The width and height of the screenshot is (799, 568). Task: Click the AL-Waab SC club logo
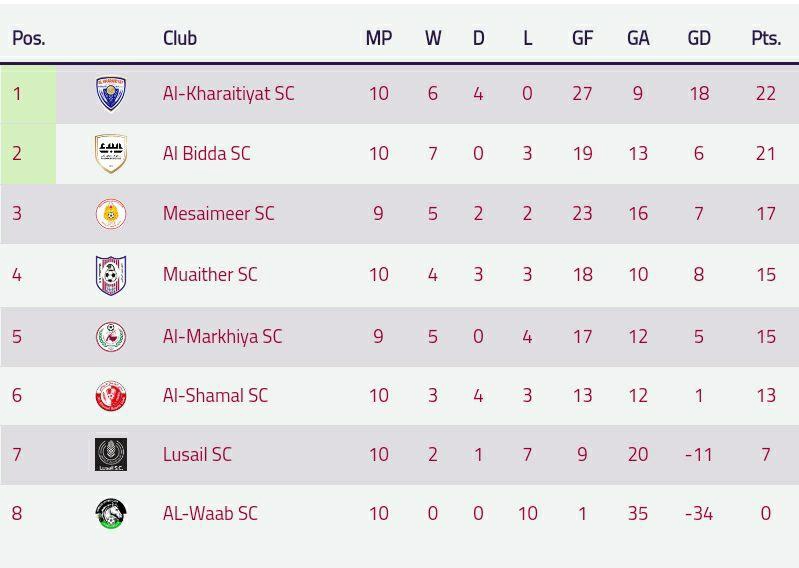point(110,514)
